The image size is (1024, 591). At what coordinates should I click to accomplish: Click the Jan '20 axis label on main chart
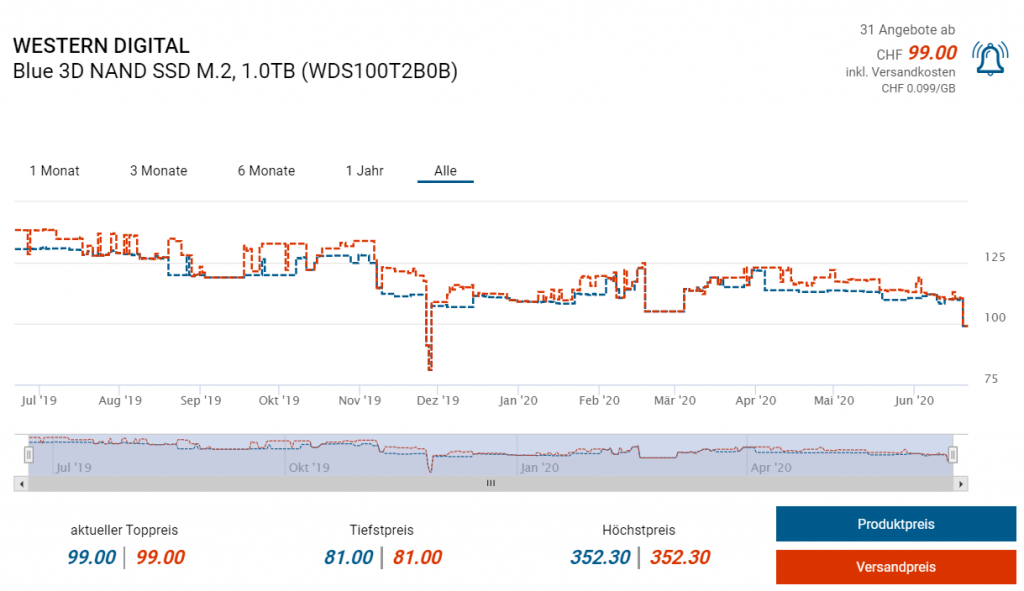pos(518,400)
